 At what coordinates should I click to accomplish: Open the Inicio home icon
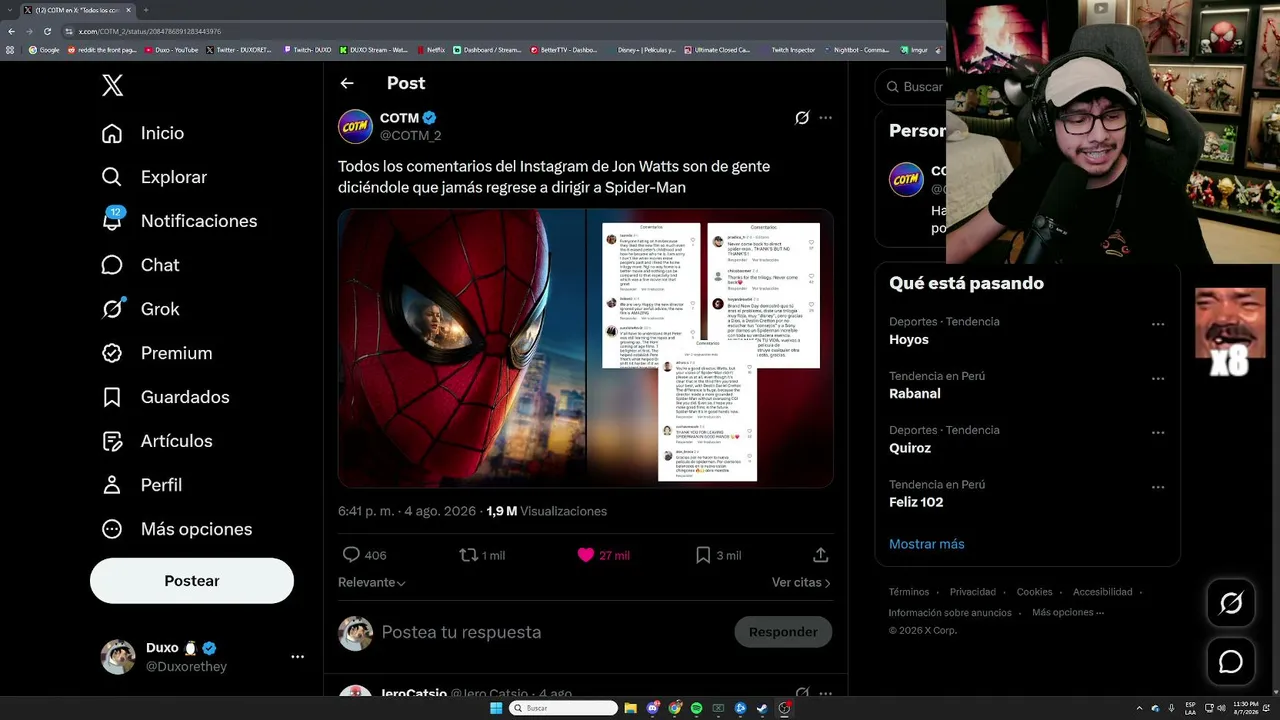coord(112,133)
